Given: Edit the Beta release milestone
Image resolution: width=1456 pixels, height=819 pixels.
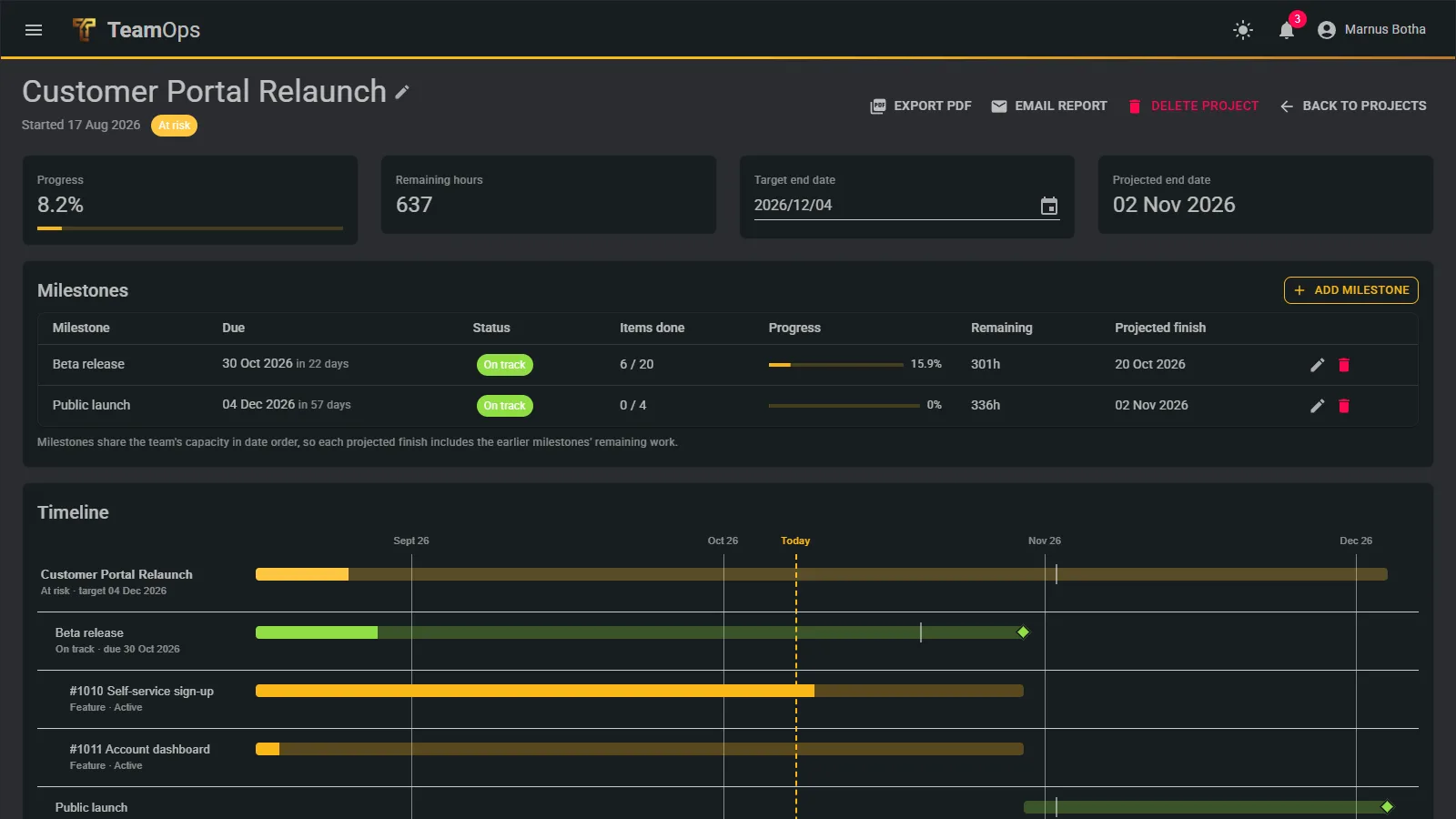Looking at the screenshot, I should [1317, 365].
